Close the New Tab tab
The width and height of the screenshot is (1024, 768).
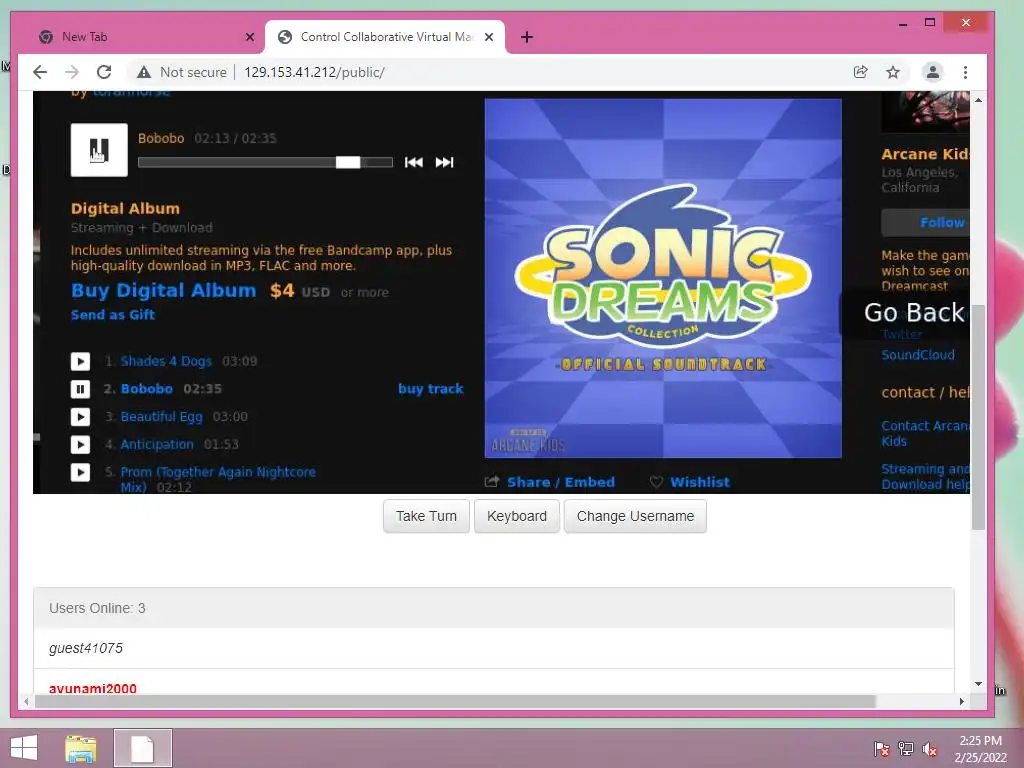(249, 37)
